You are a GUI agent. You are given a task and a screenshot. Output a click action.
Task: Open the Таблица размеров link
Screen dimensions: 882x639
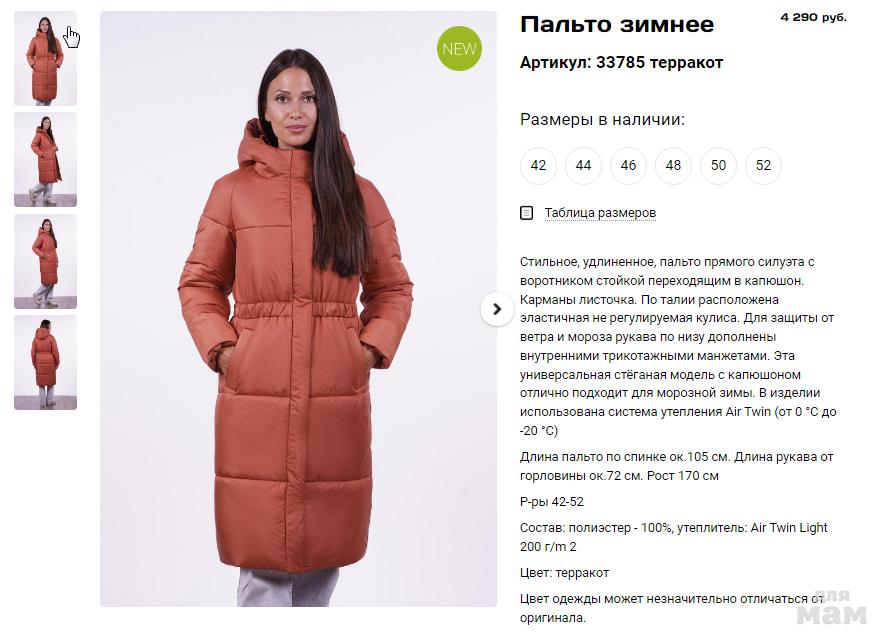pyautogui.click(x=600, y=213)
